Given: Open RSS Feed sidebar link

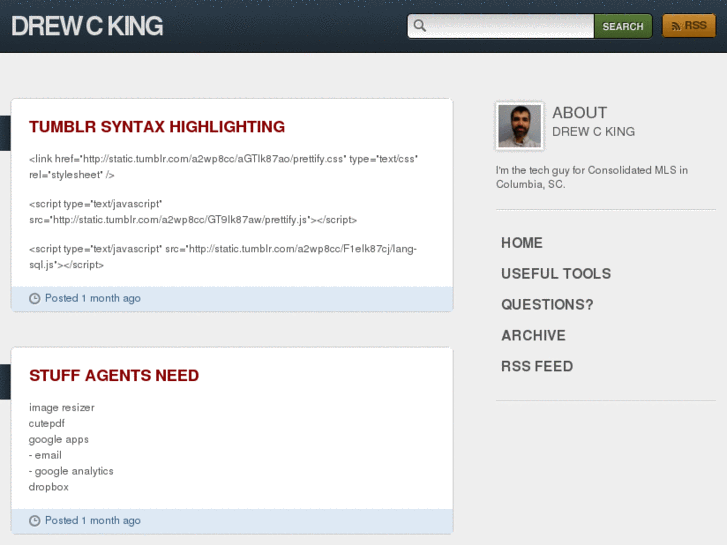Looking at the screenshot, I should (x=536, y=367).
